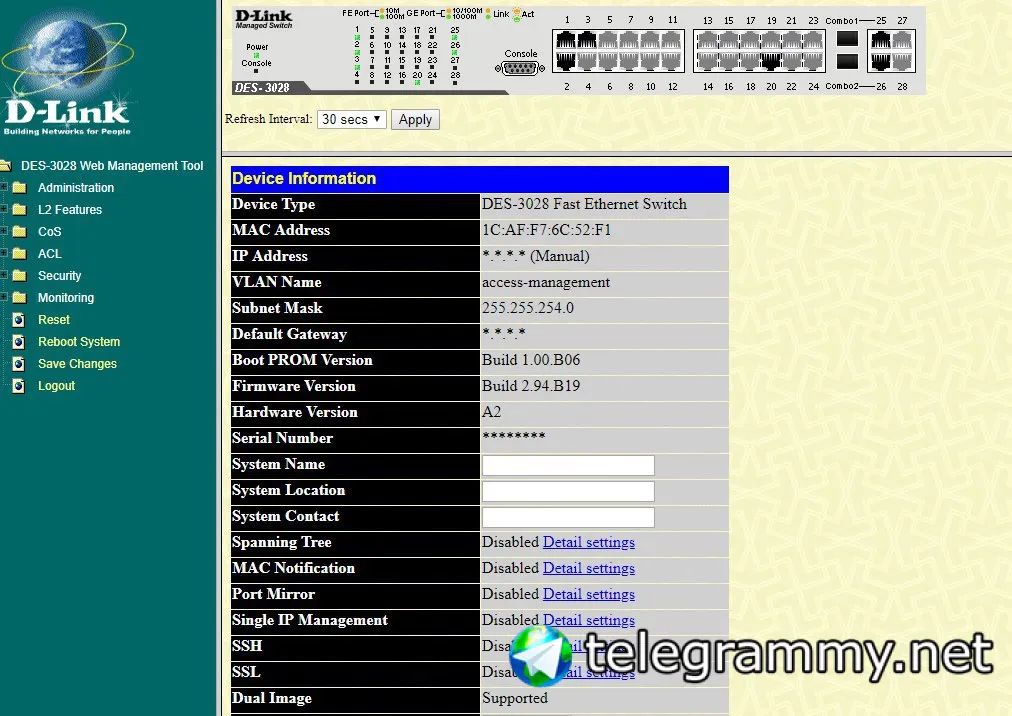Screen dimensions: 1012x716
Task: Click port 12 on the switch panel
Action: click(x=672, y=61)
